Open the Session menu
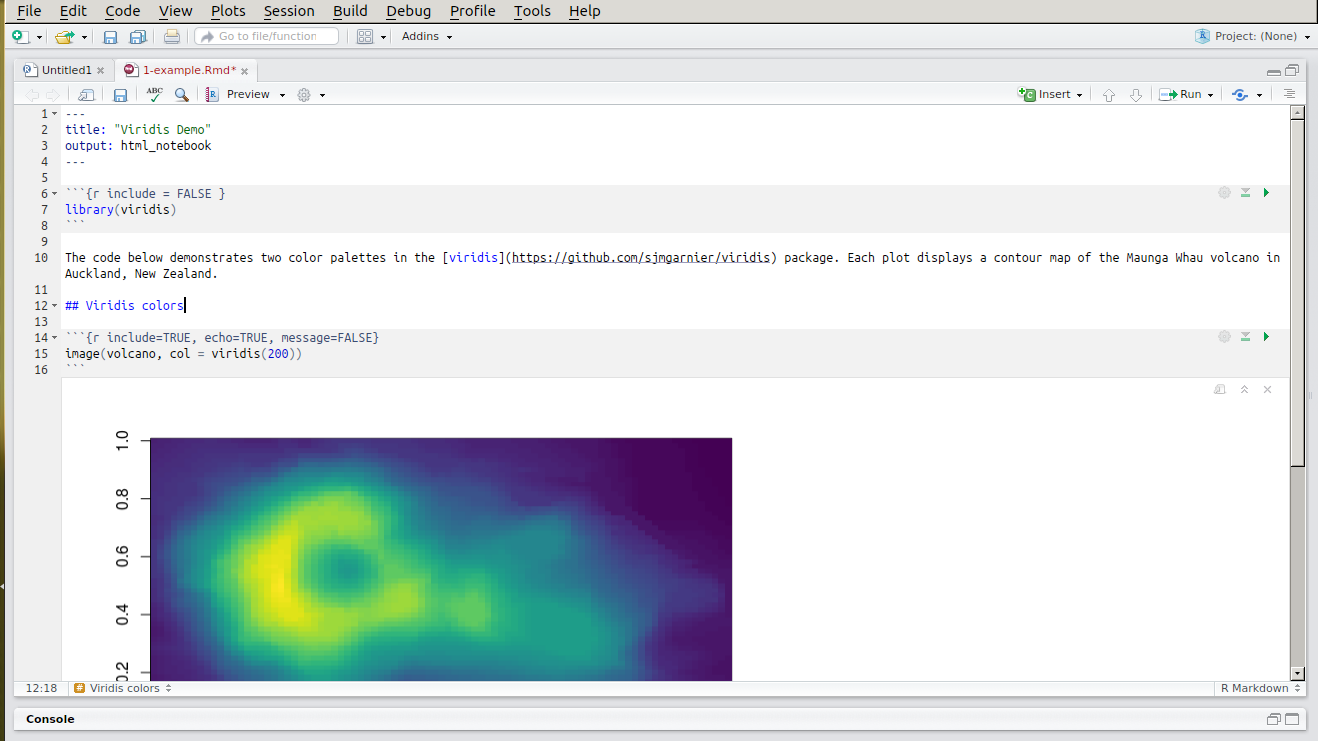 tap(289, 11)
